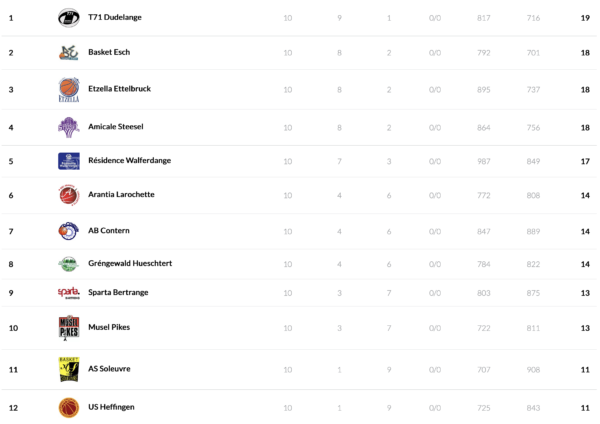Click the Sparta Bertrange logo

(68, 292)
